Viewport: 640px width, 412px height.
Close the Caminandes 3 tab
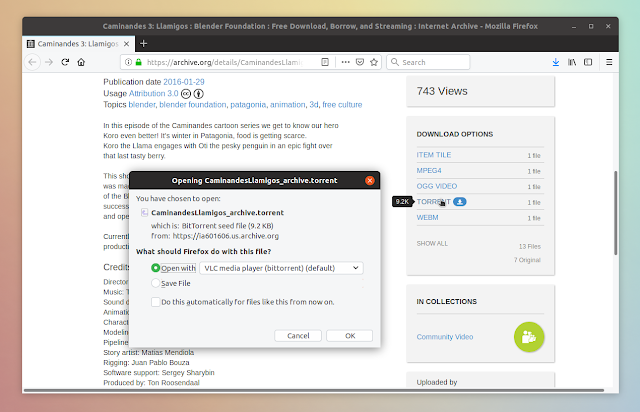[x=127, y=44]
